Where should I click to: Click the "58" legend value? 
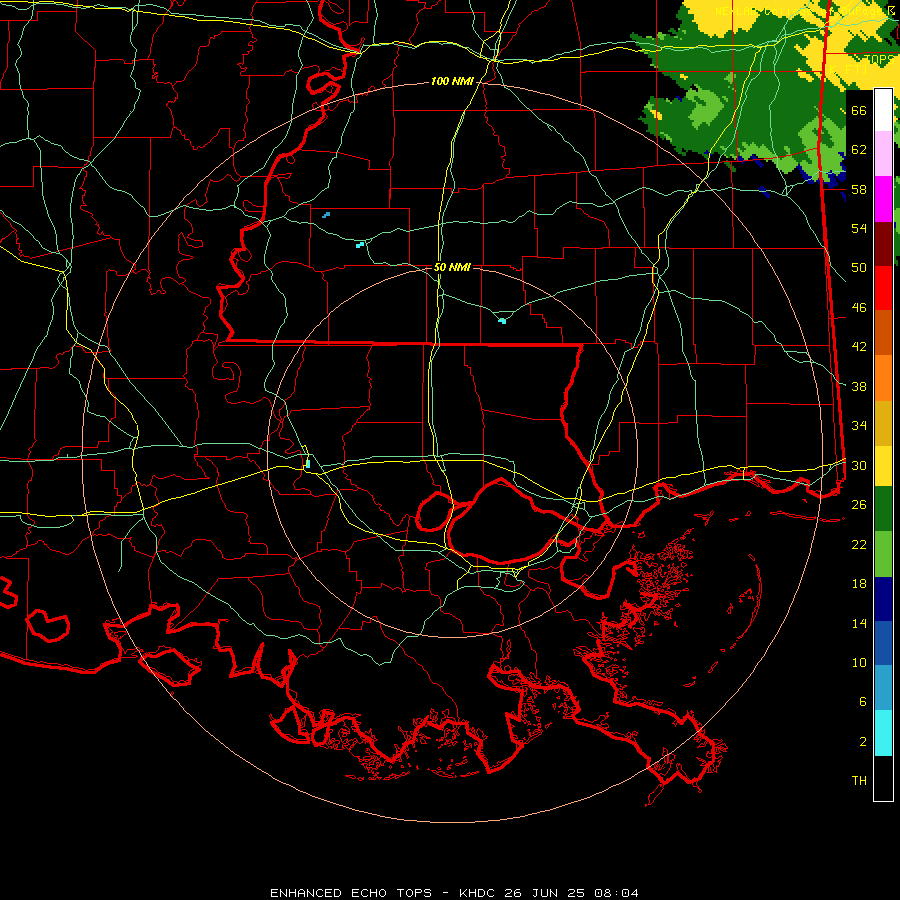pos(859,189)
